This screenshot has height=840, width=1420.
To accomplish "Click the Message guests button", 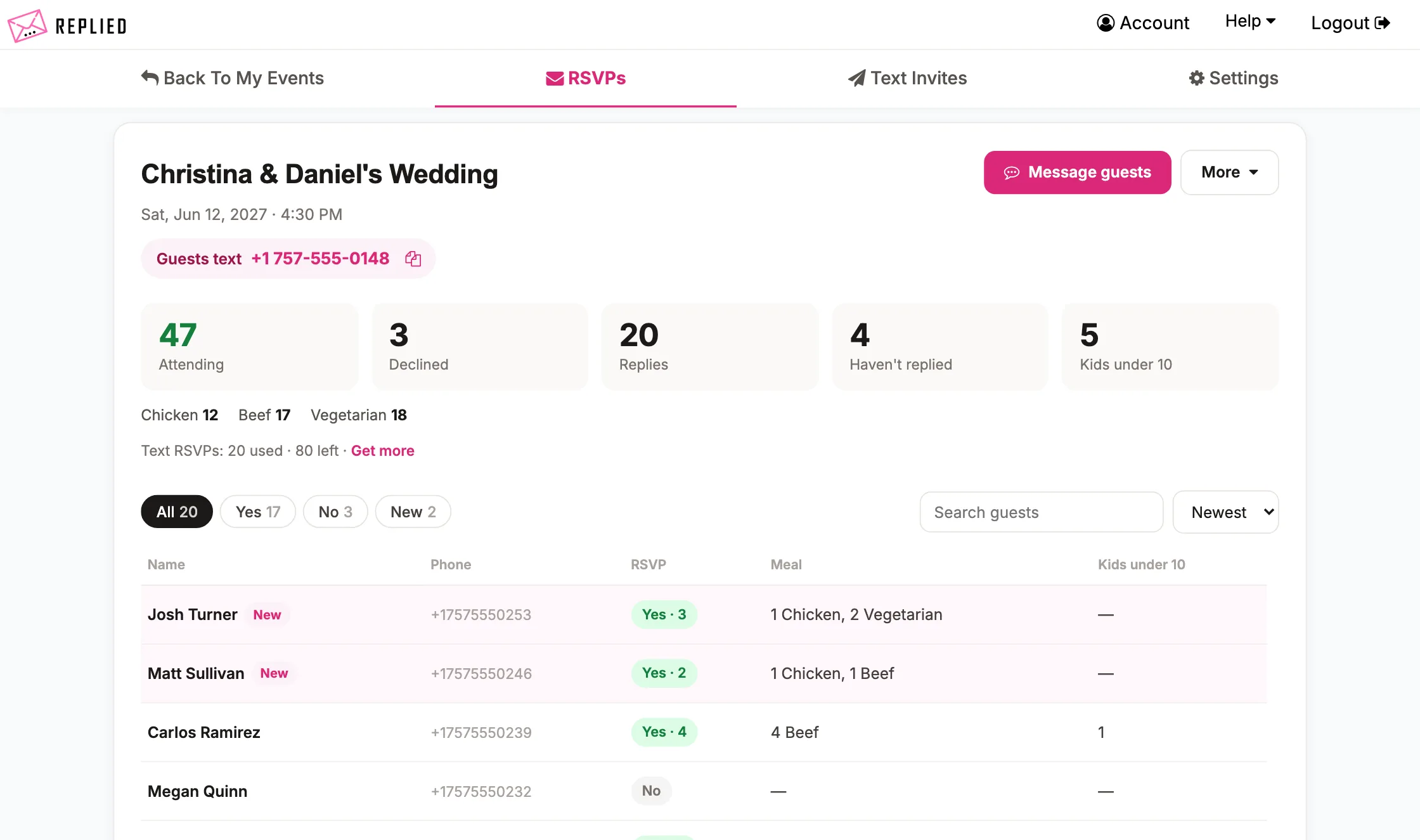I will tap(1077, 172).
